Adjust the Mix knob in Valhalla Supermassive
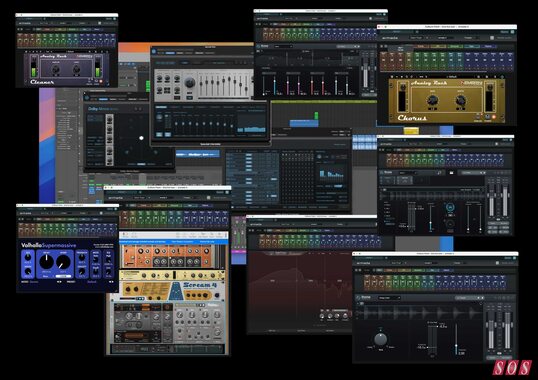 tap(28, 257)
